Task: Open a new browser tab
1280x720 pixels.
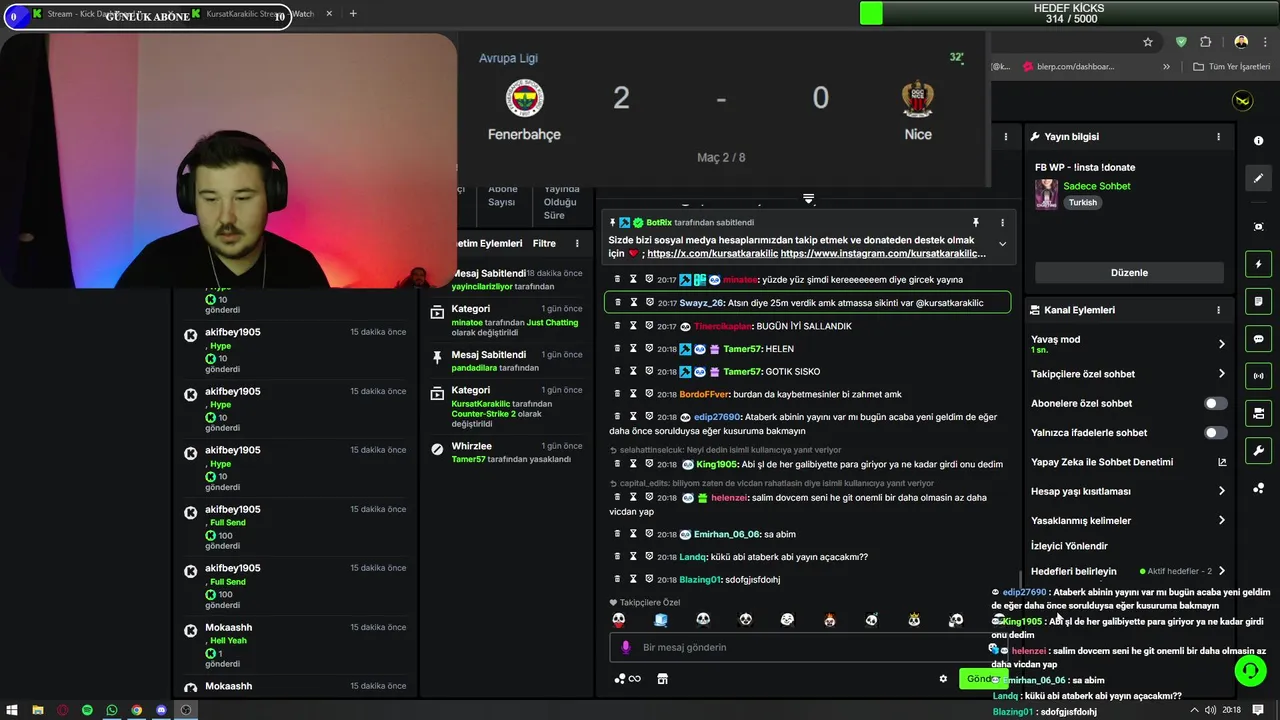Action: (x=353, y=14)
